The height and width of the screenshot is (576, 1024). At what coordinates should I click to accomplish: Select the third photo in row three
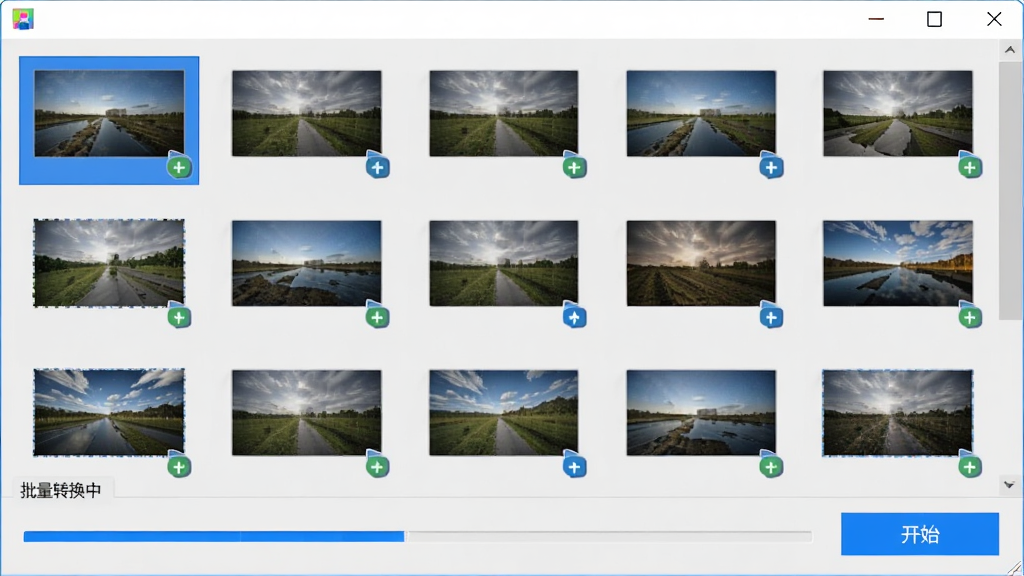tap(504, 413)
